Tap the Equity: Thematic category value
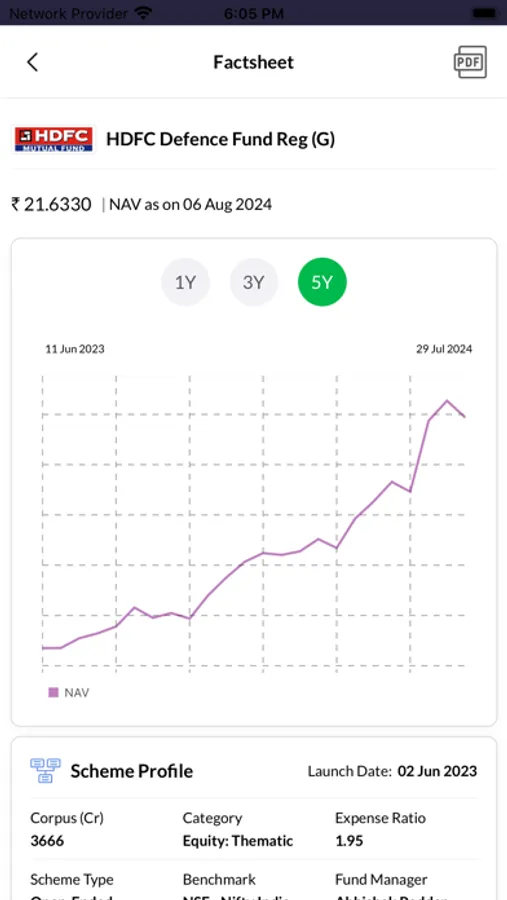This screenshot has height=900, width=507. pyautogui.click(x=238, y=841)
